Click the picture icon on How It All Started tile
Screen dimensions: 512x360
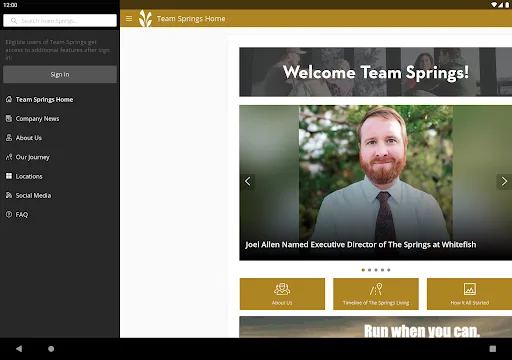coord(470,289)
